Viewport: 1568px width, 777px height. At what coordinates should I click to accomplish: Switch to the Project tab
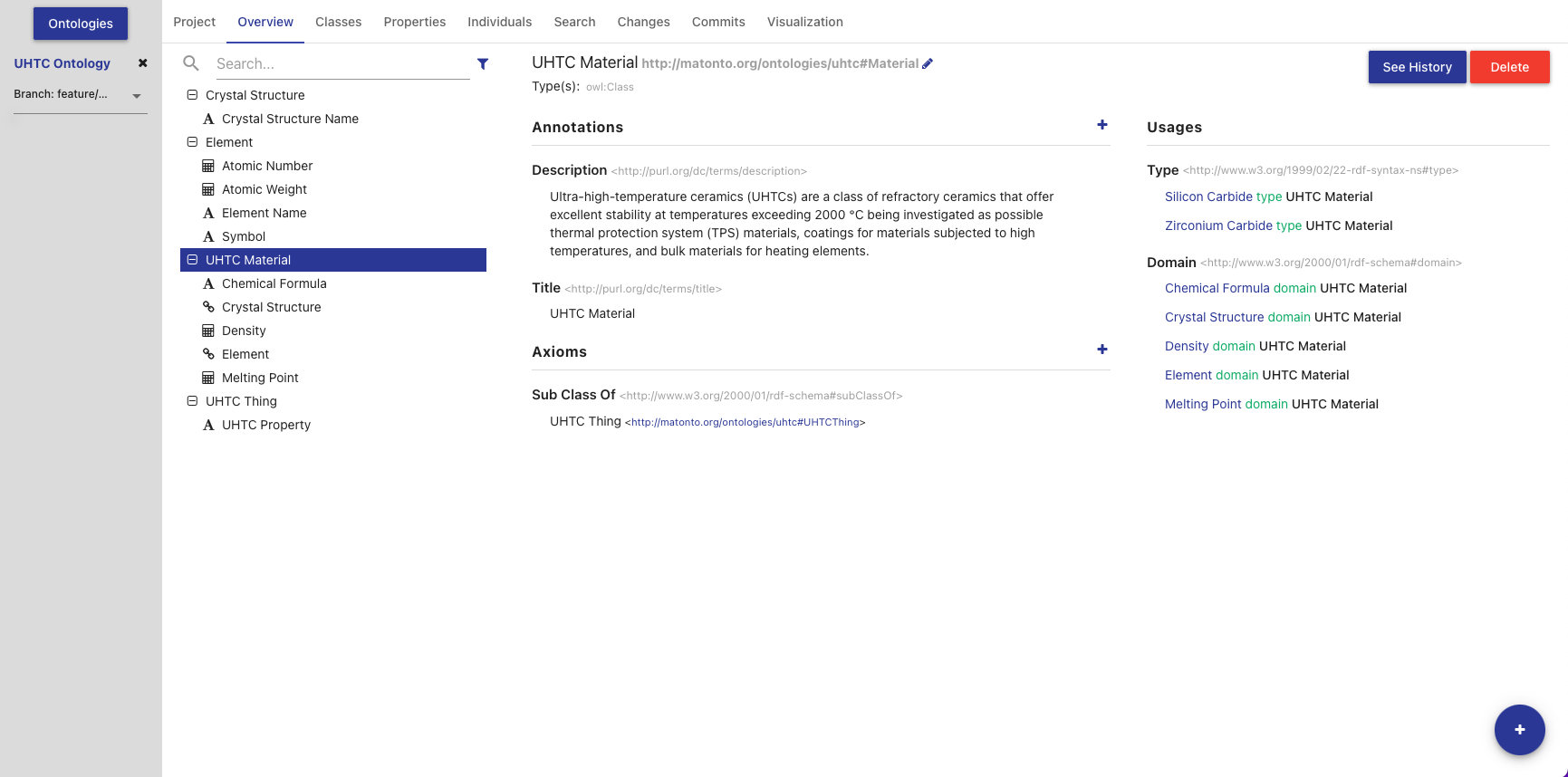point(195,22)
